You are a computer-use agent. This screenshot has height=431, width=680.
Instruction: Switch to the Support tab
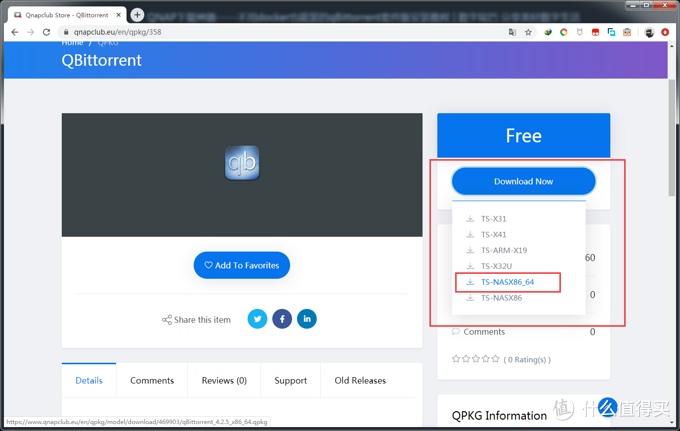pos(291,380)
